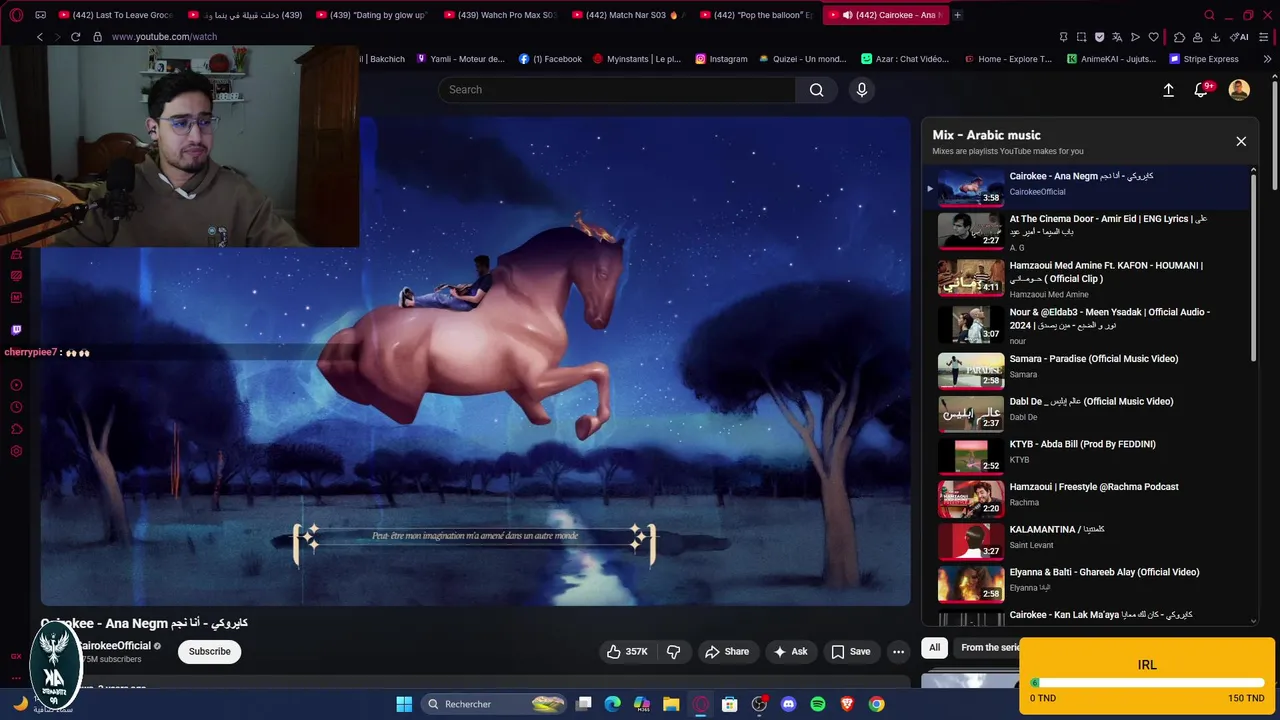
Task: Open the account avatar menu
Action: [1239, 90]
